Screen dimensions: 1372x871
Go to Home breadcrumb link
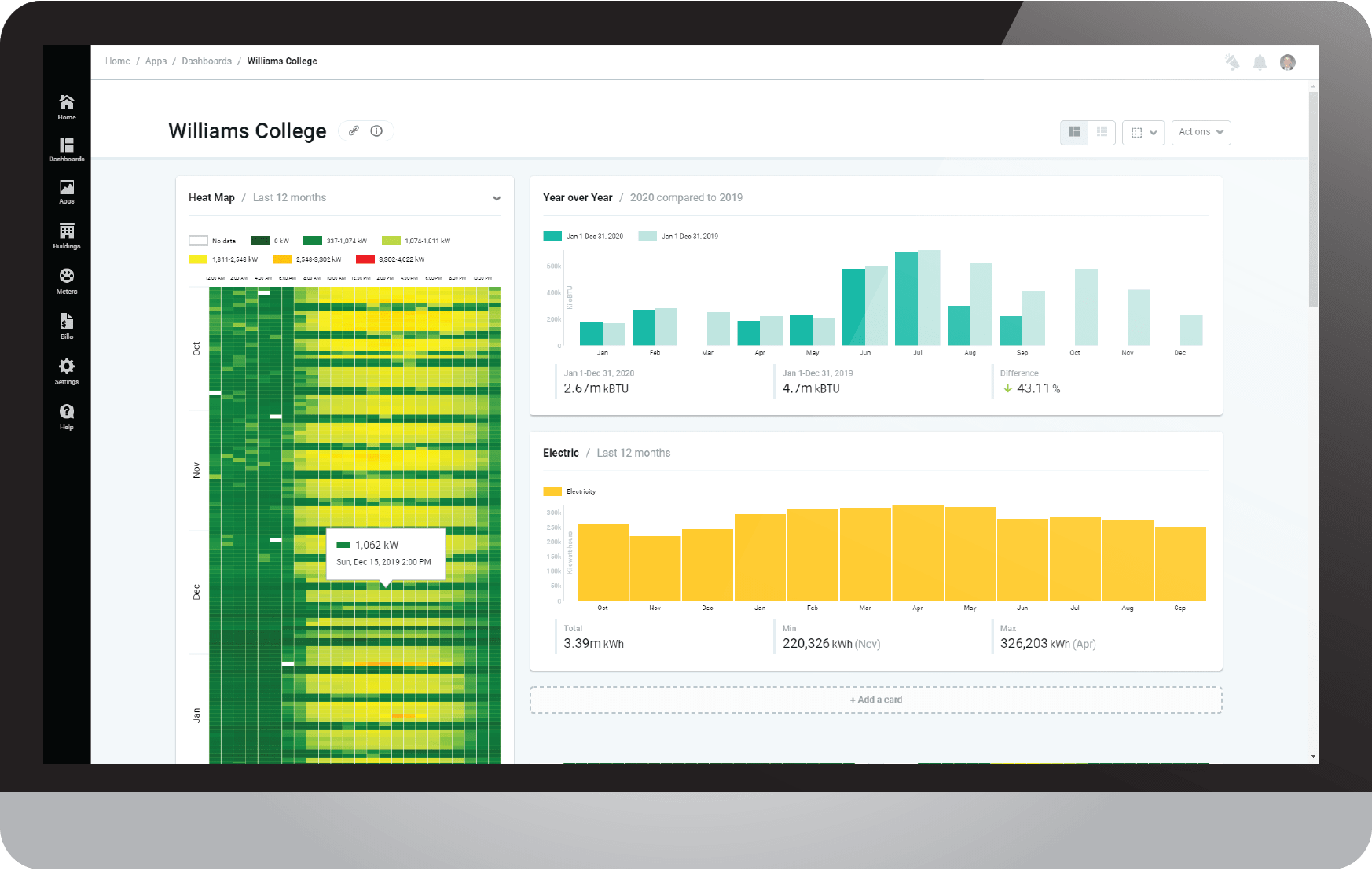[118, 61]
